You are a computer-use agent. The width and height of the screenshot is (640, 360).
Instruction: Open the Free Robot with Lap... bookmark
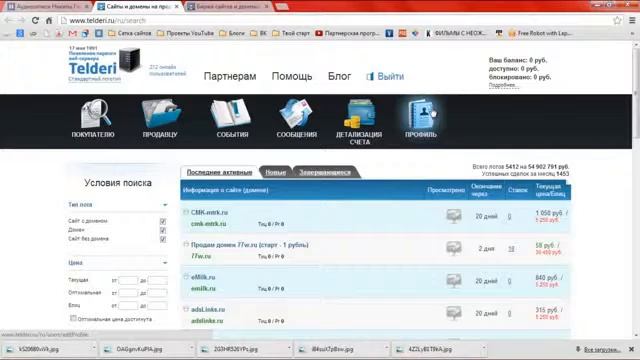click(x=540, y=33)
